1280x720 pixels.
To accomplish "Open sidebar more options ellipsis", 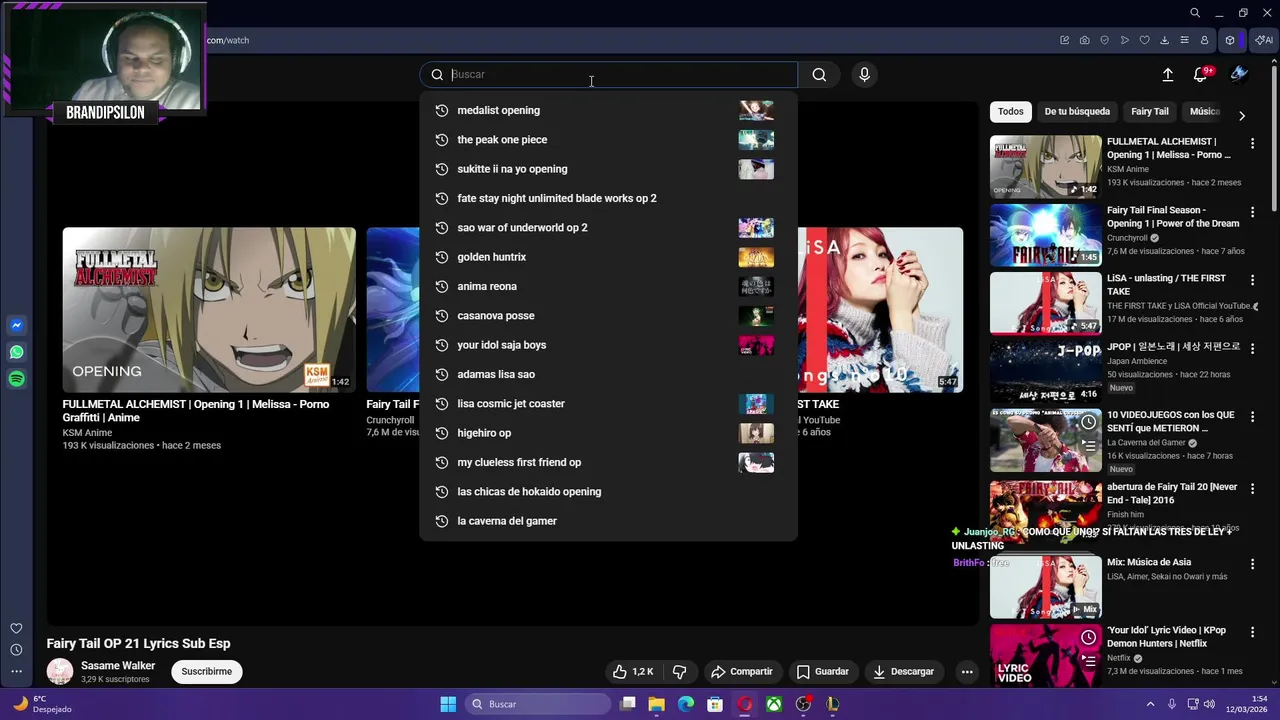I will click(x=16, y=671).
